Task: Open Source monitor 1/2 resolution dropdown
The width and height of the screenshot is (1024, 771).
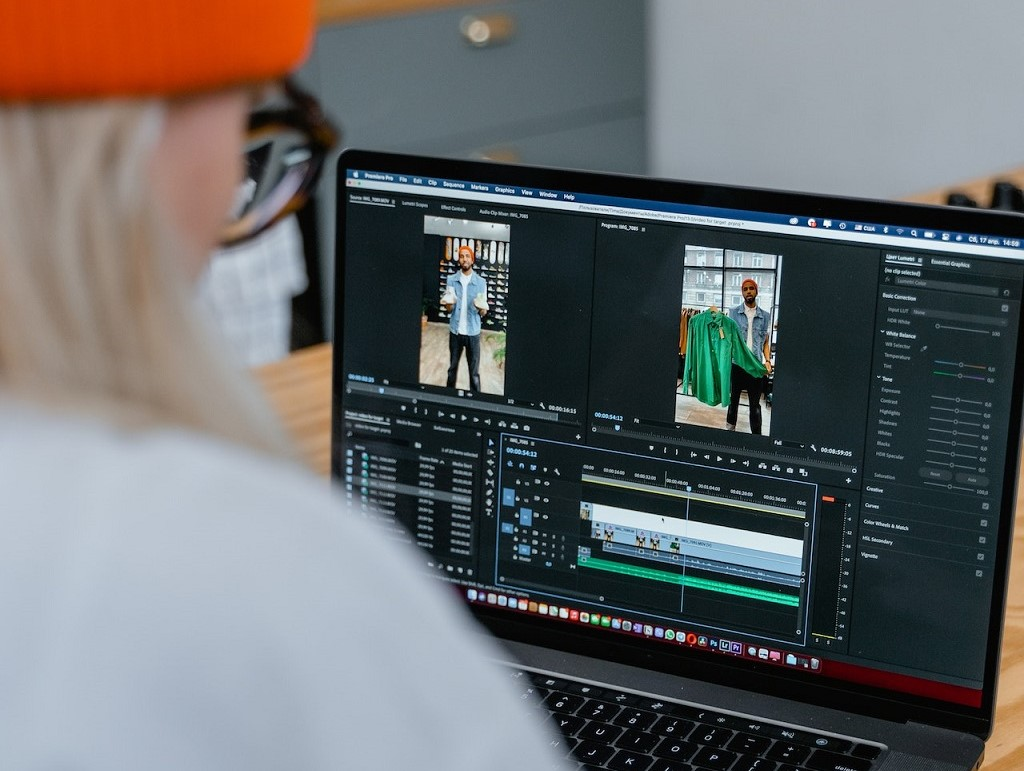Action: coord(520,403)
